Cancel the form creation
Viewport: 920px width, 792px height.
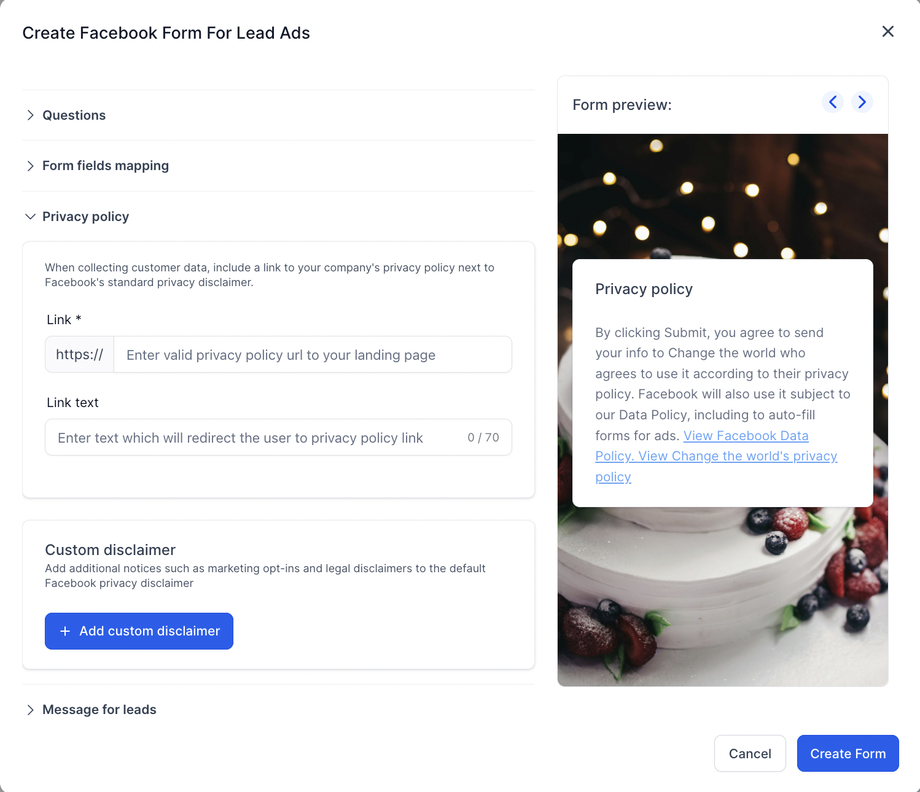coord(750,754)
